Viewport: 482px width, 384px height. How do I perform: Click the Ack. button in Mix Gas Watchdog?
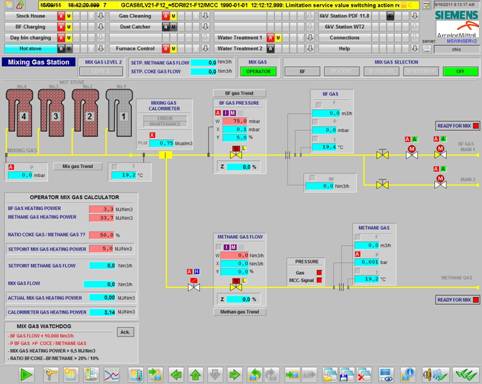click(125, 332)
